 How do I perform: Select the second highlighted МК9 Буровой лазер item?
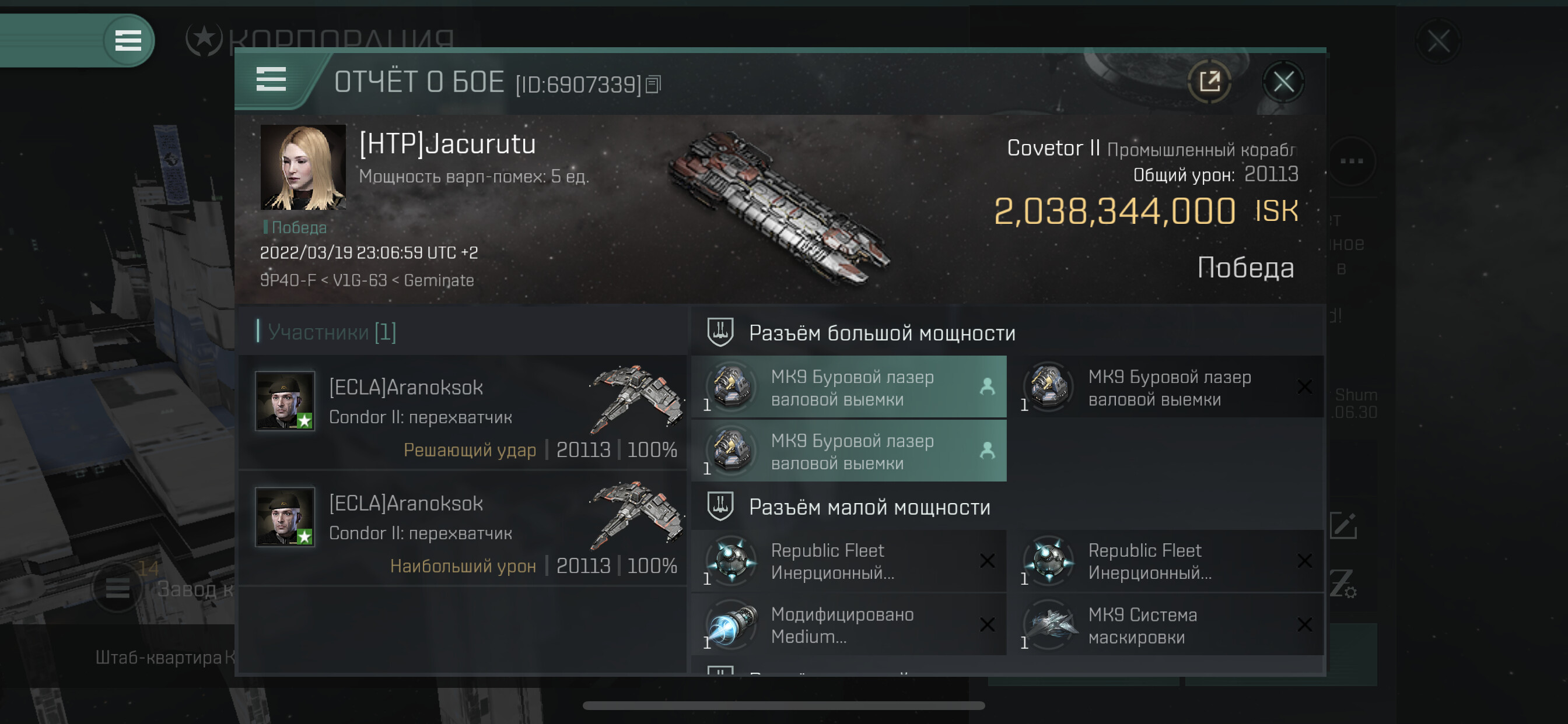[849, 451]
